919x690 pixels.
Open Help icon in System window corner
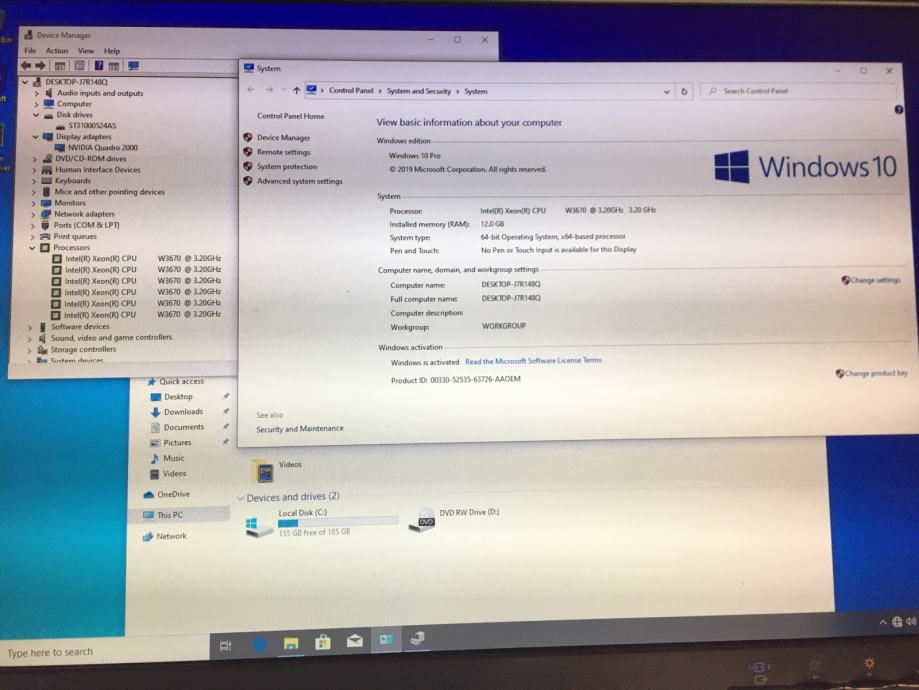coord(898,110)
